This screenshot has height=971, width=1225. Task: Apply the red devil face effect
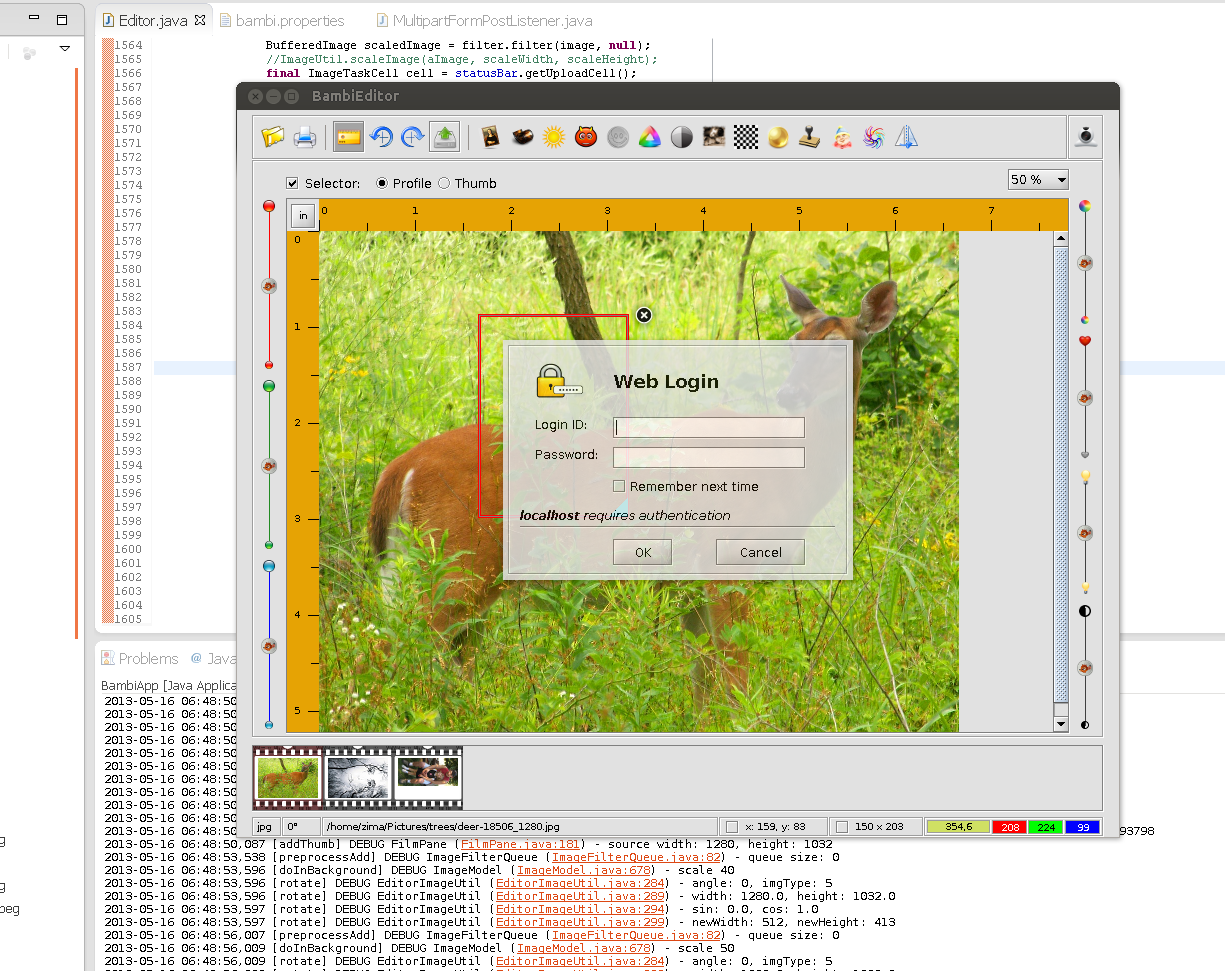click(585, 137)
